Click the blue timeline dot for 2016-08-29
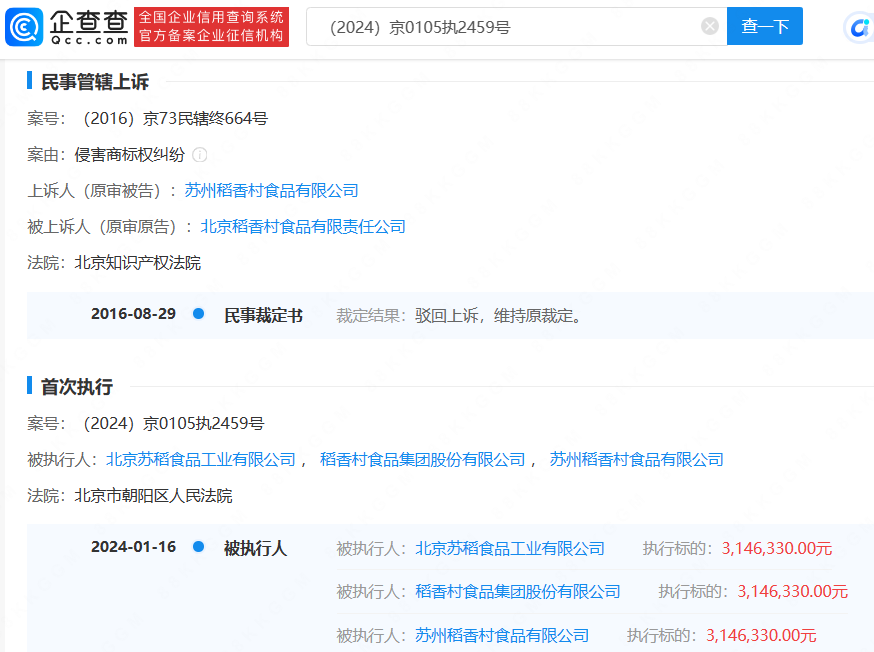 198,314
